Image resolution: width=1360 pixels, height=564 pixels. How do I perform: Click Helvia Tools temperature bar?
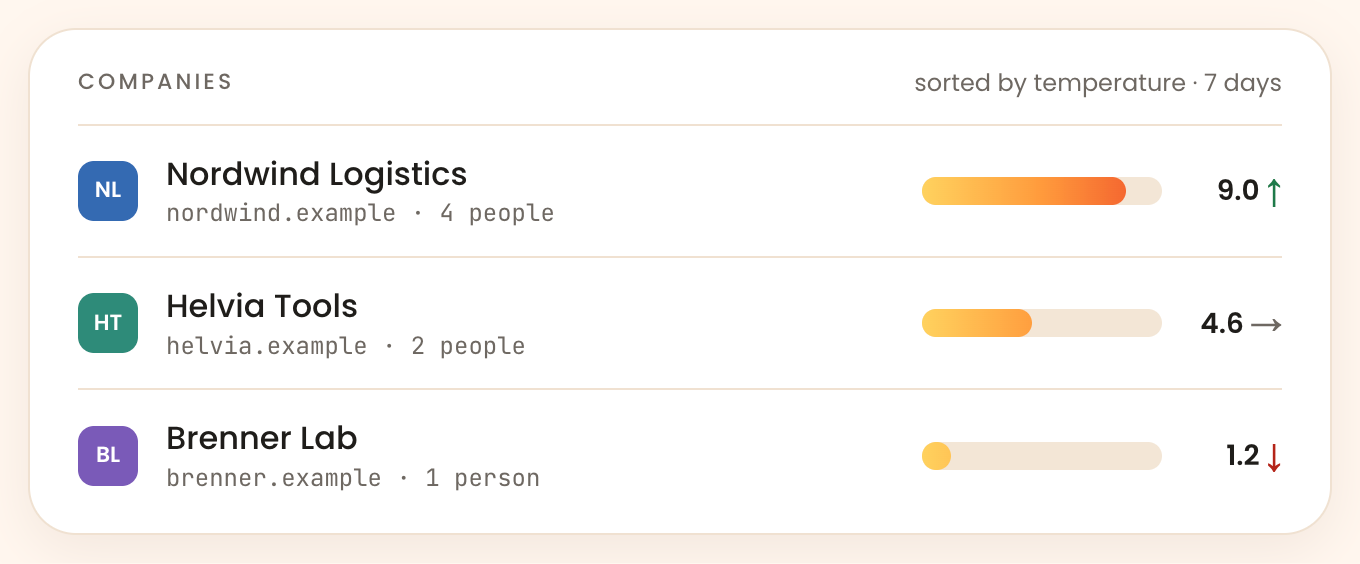pos(1041,323)
